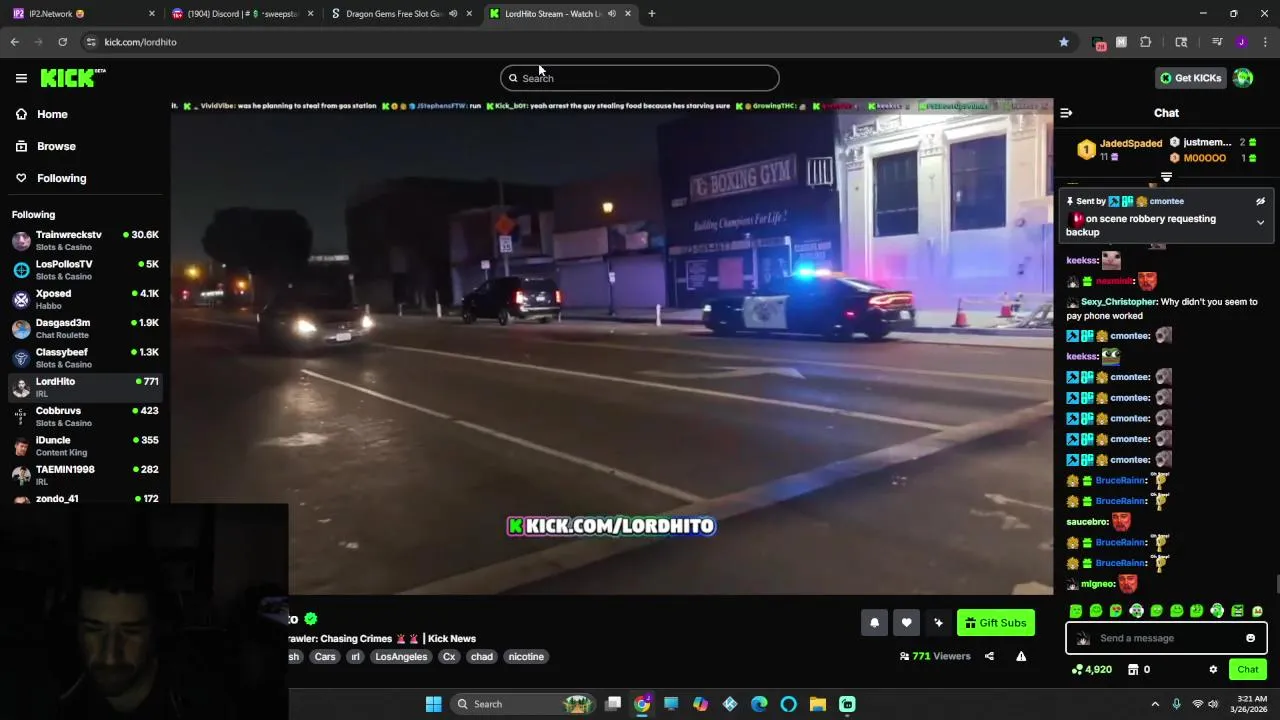Open Trainwreckstv channel

point(85,241)
